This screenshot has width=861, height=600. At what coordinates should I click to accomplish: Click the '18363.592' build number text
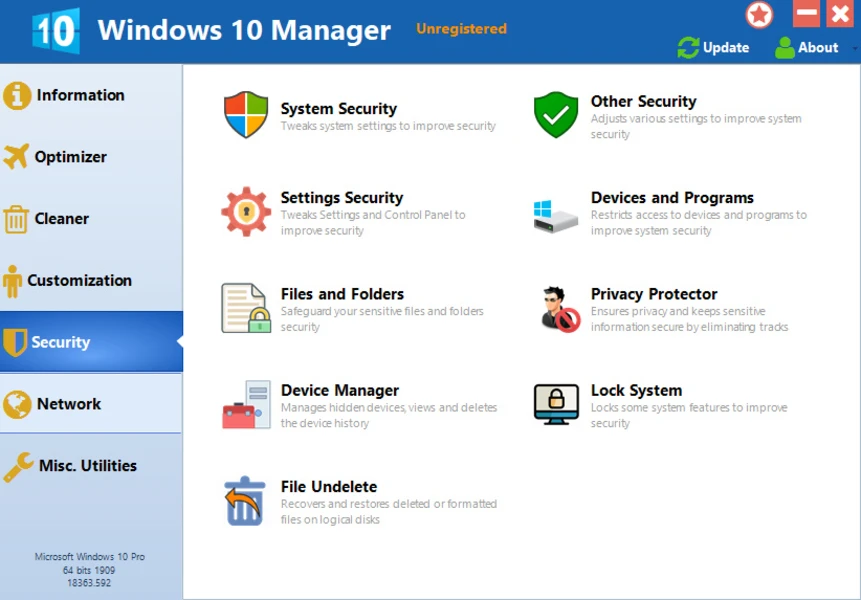(x=89, y=583)
